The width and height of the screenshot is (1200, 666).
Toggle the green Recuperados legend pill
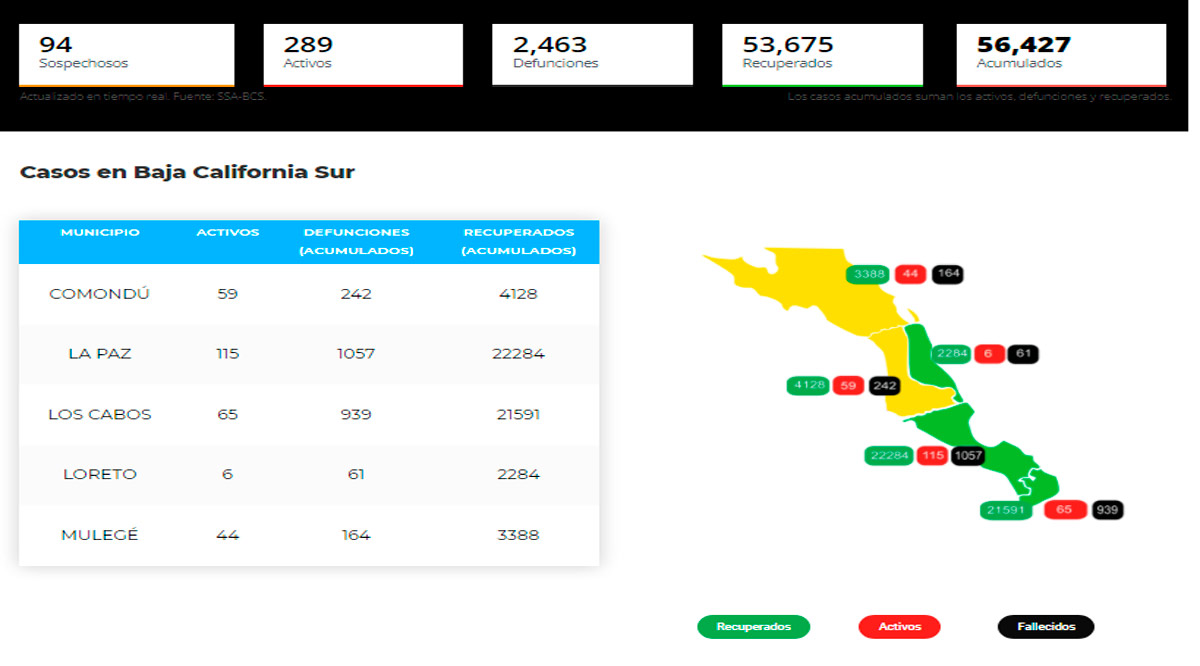[x=753, y=627]
